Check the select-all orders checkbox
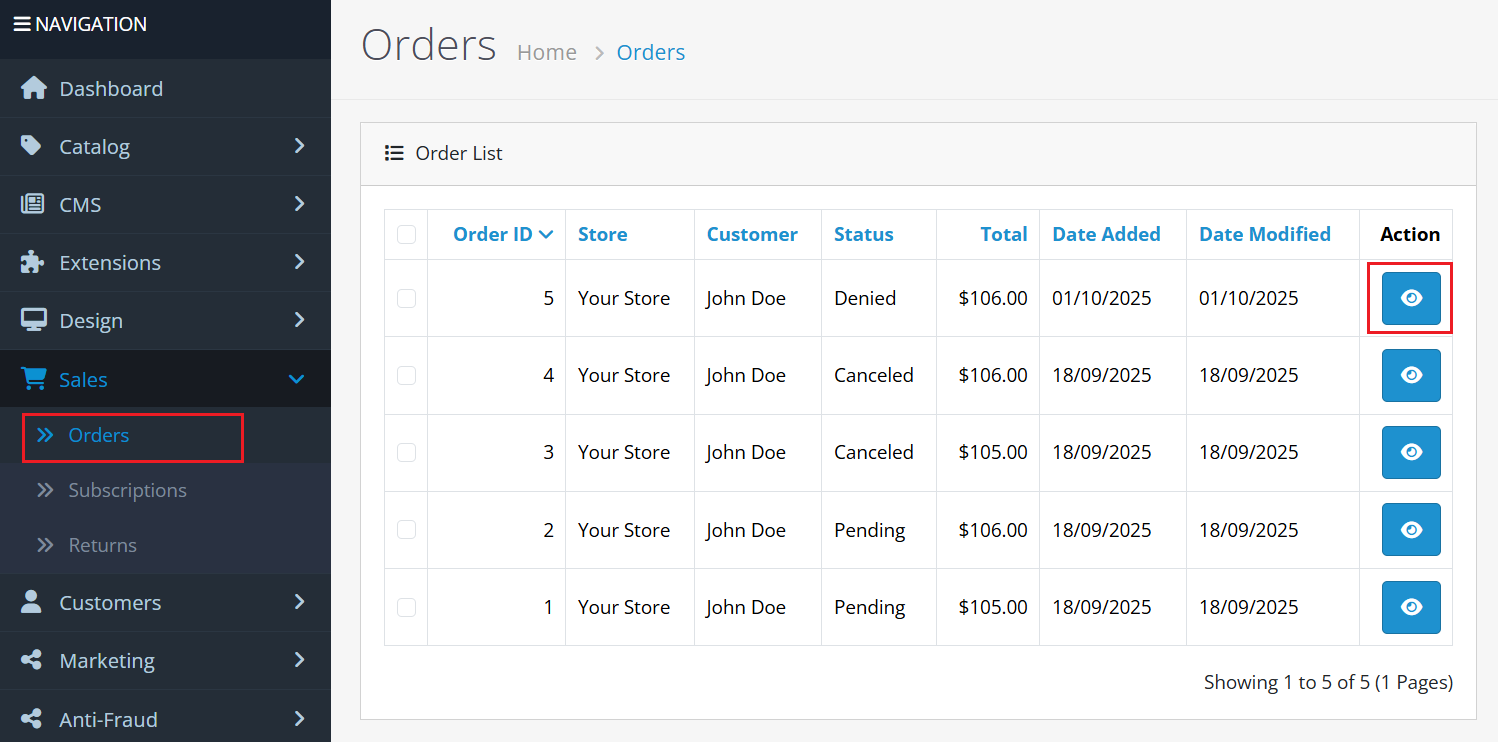 [x=406, y=233]
